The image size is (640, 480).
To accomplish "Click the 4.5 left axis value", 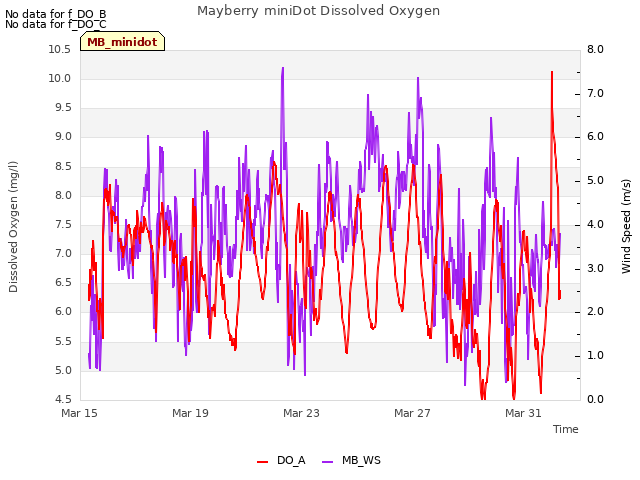I will (63, 399).
